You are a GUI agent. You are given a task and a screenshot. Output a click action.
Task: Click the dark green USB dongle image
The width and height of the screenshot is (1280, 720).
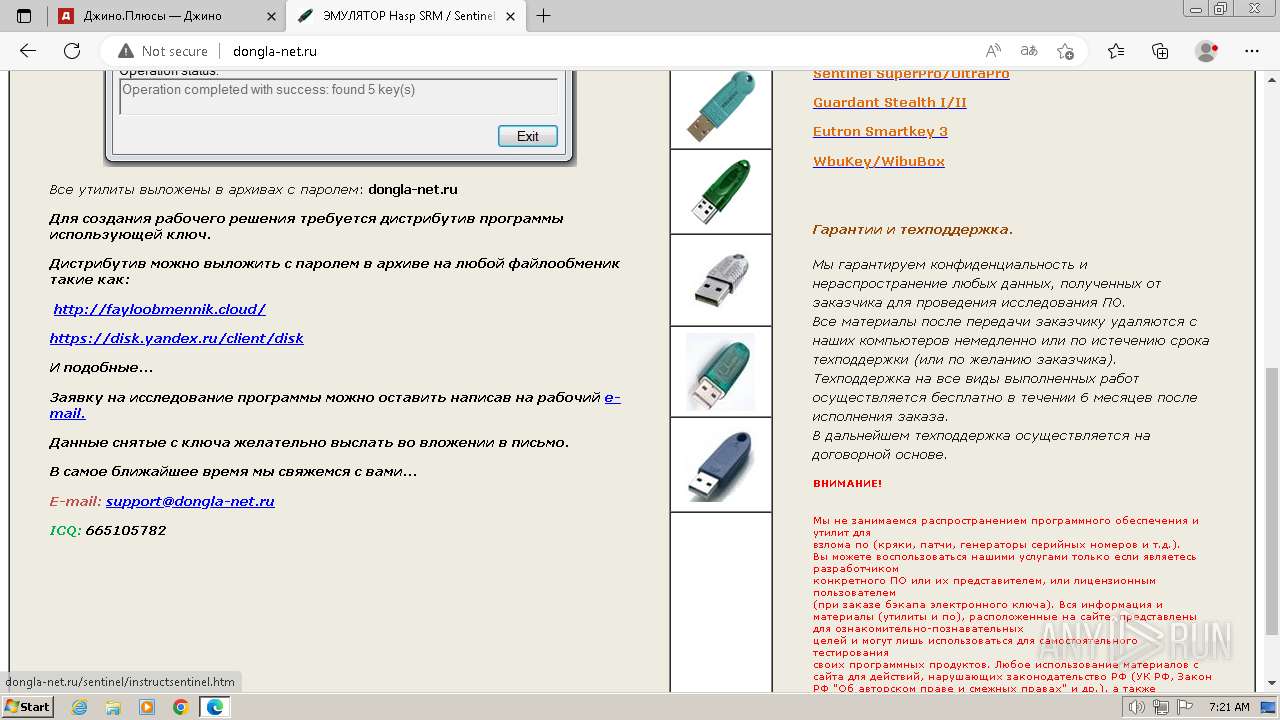click(721, 192)
